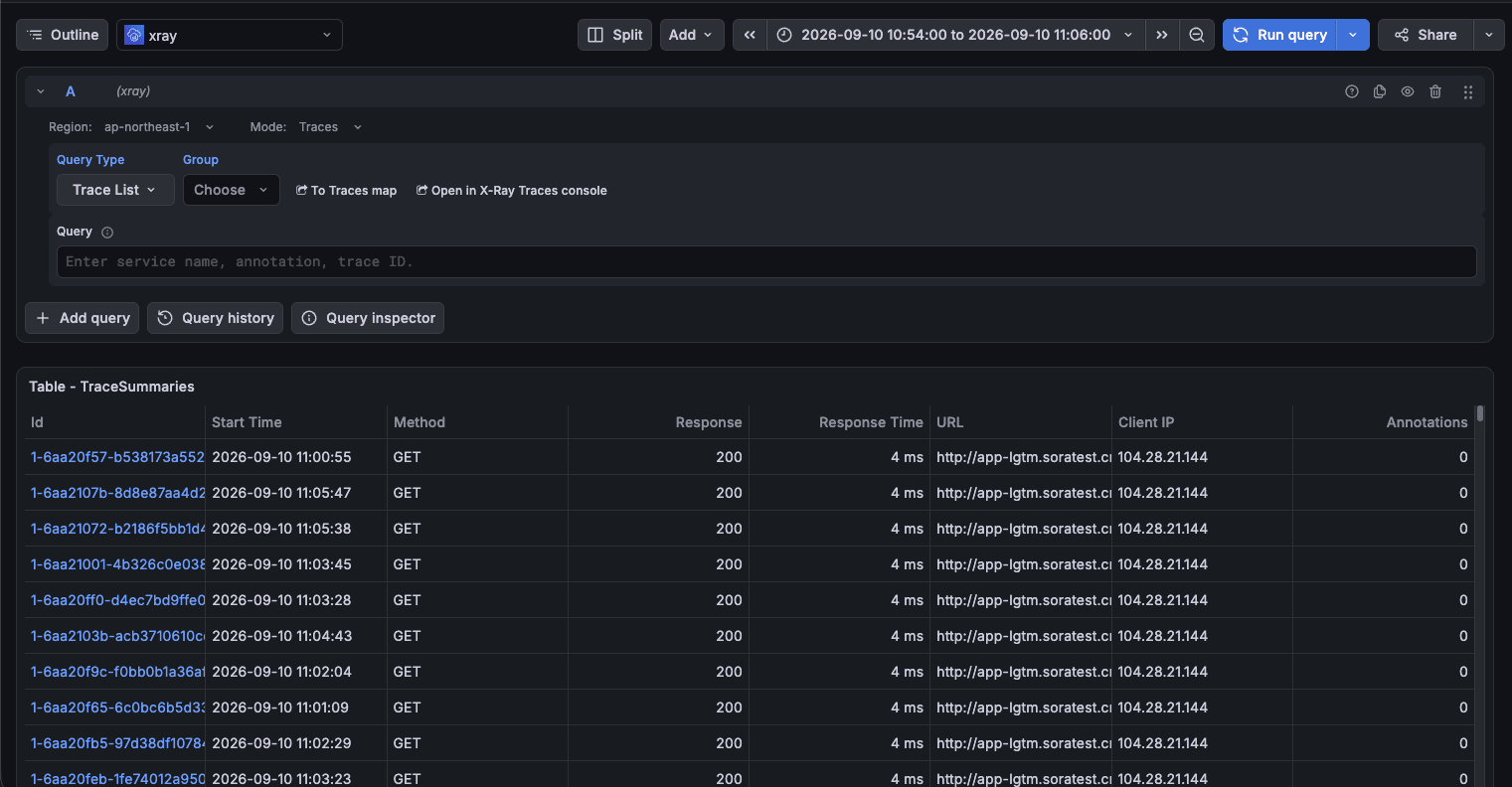Open trace 1-6aa20f65-6c0bc6b5d33

click(x=117, y=708)
